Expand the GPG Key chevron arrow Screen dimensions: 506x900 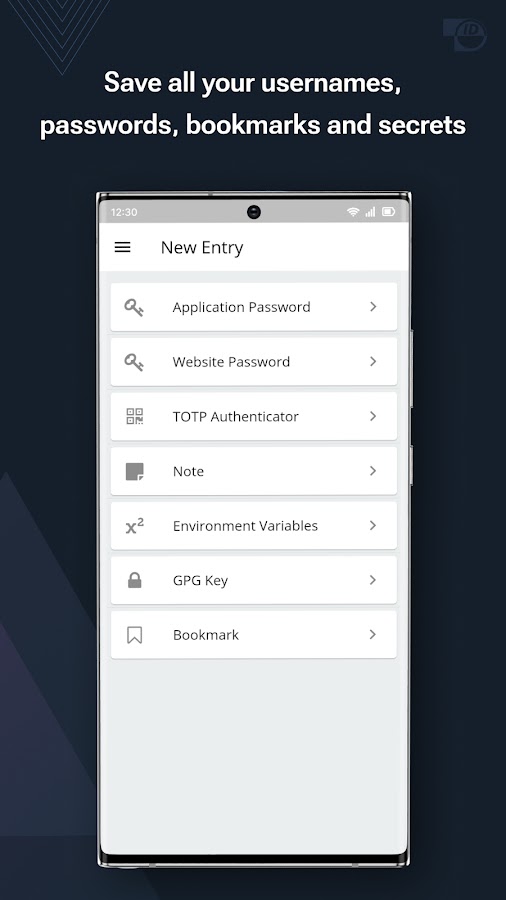(373, 580)
